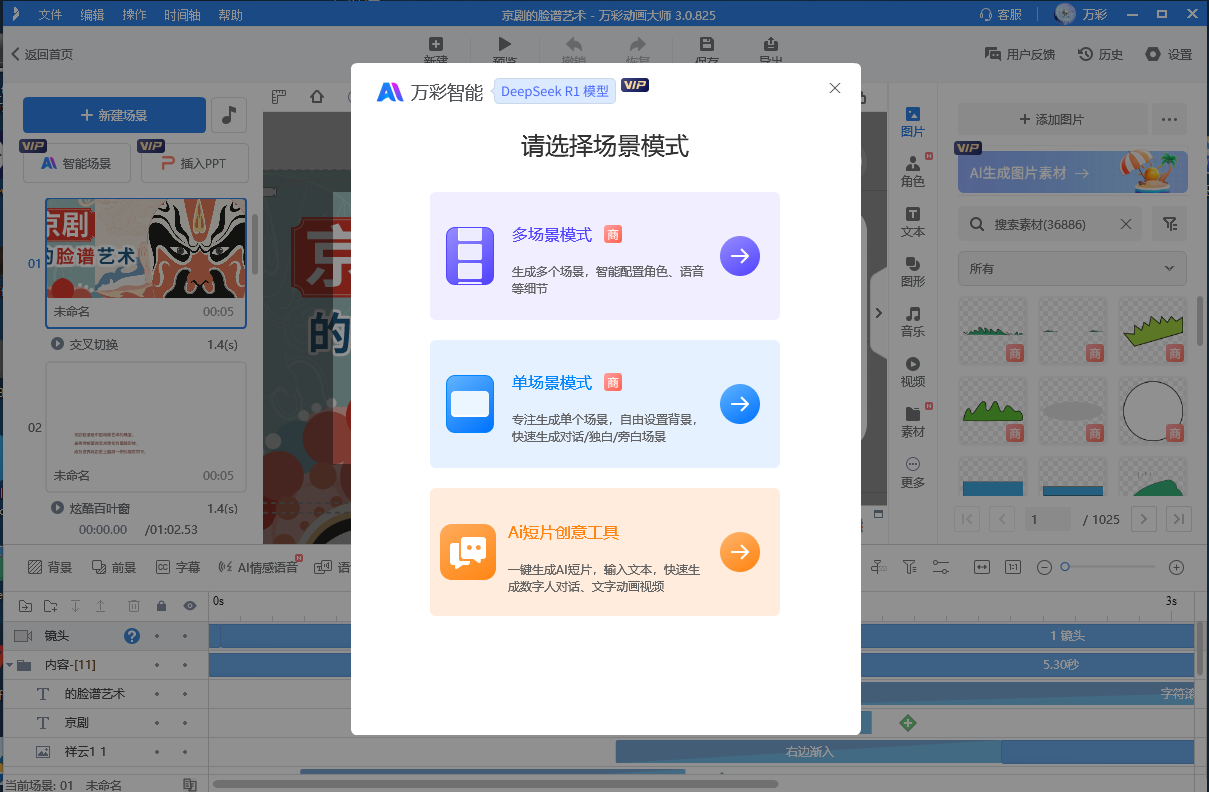Click the DeepSeek R1 模型 selector
Viewport: 1209px width, 792px height.
pyautogui.click(x=555, y=91)
